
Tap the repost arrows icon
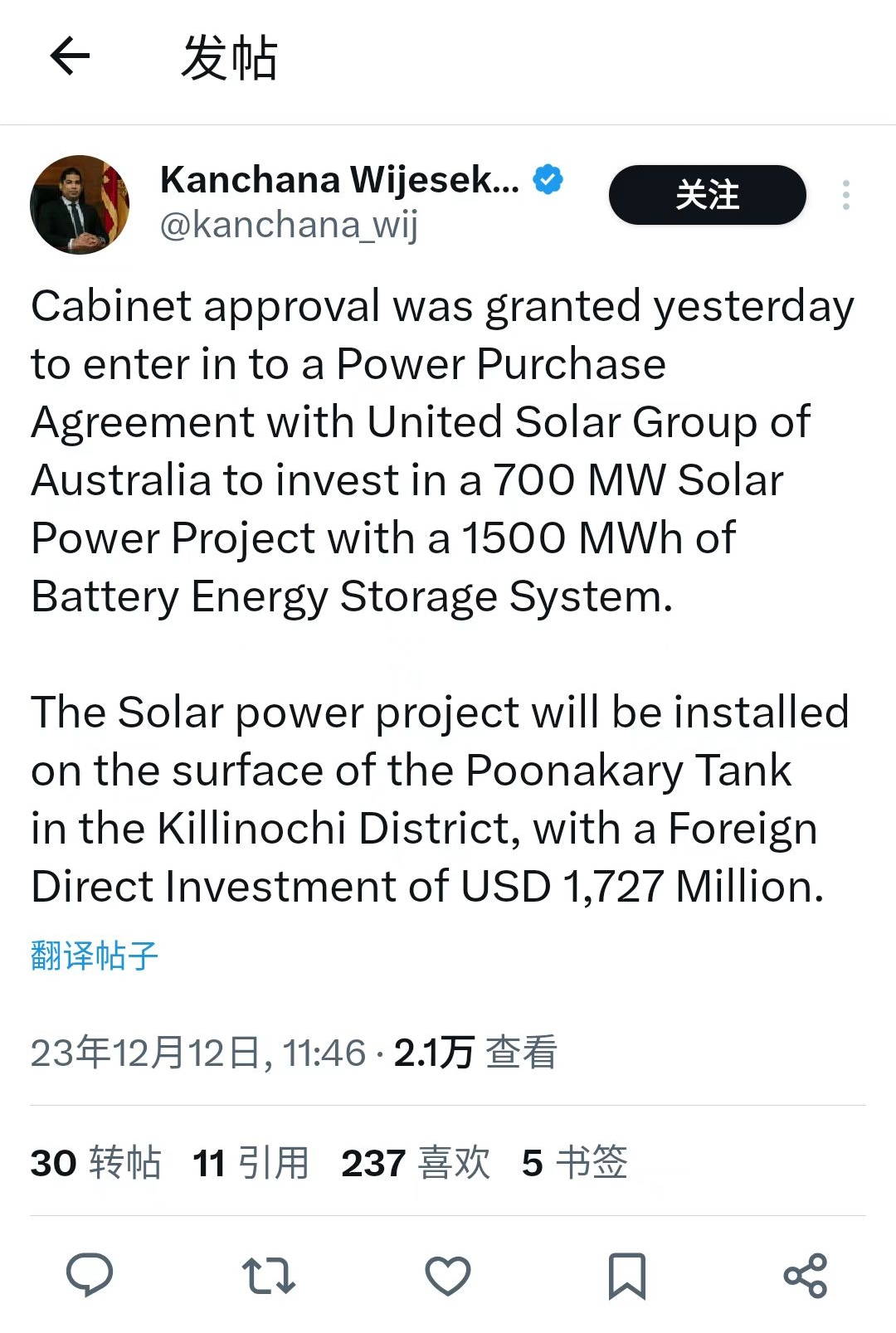point(268,1275)
